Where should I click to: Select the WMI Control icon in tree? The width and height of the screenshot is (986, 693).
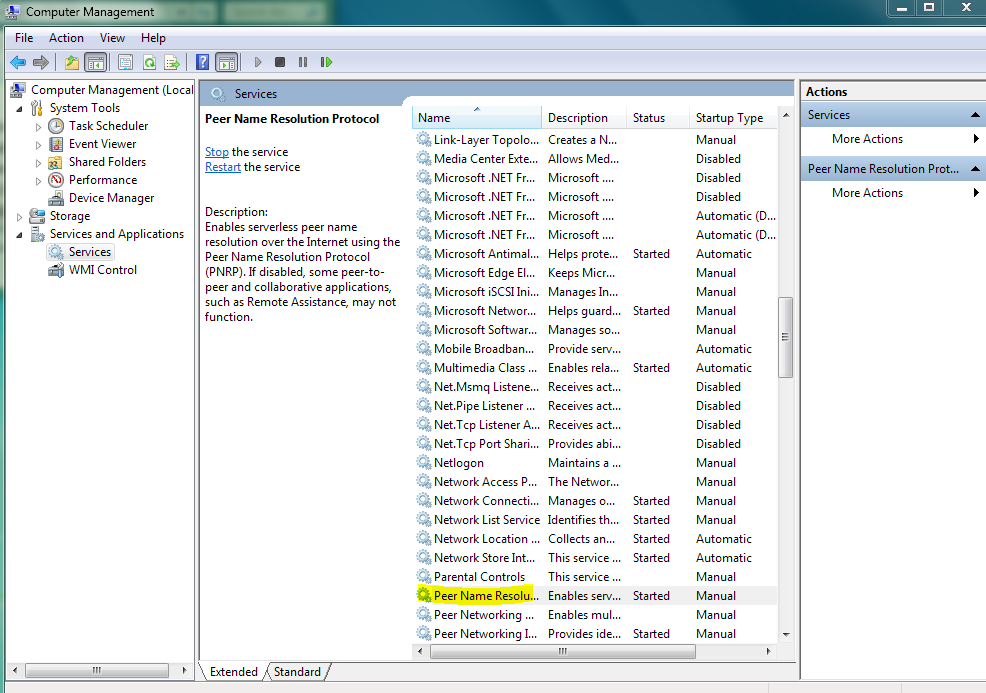tap(56, 270)
